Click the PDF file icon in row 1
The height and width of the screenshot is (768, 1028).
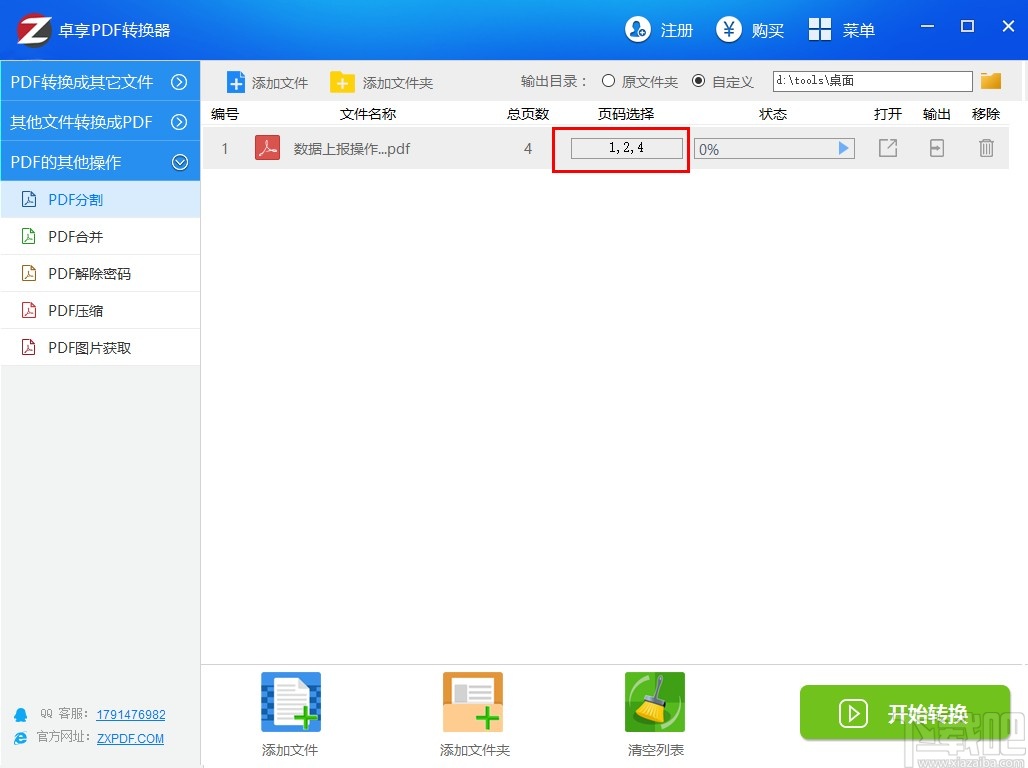[267, 148]
